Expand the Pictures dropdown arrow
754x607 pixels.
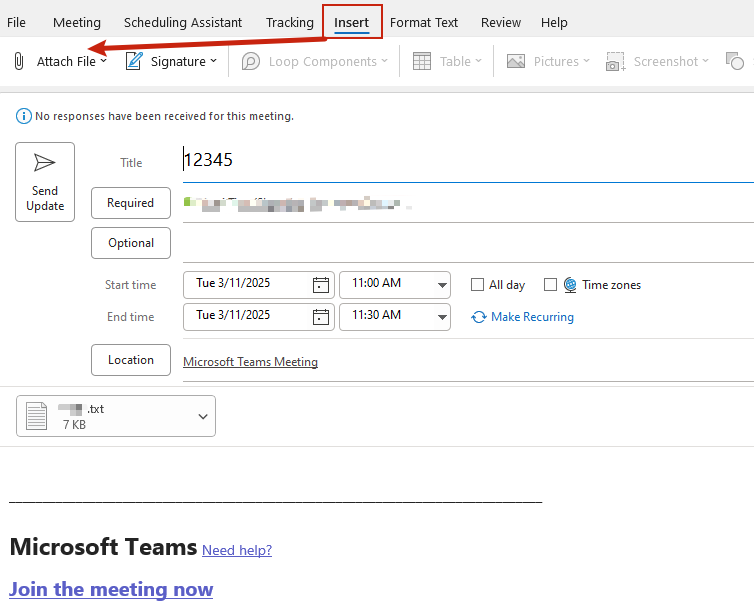click(586, 61)
